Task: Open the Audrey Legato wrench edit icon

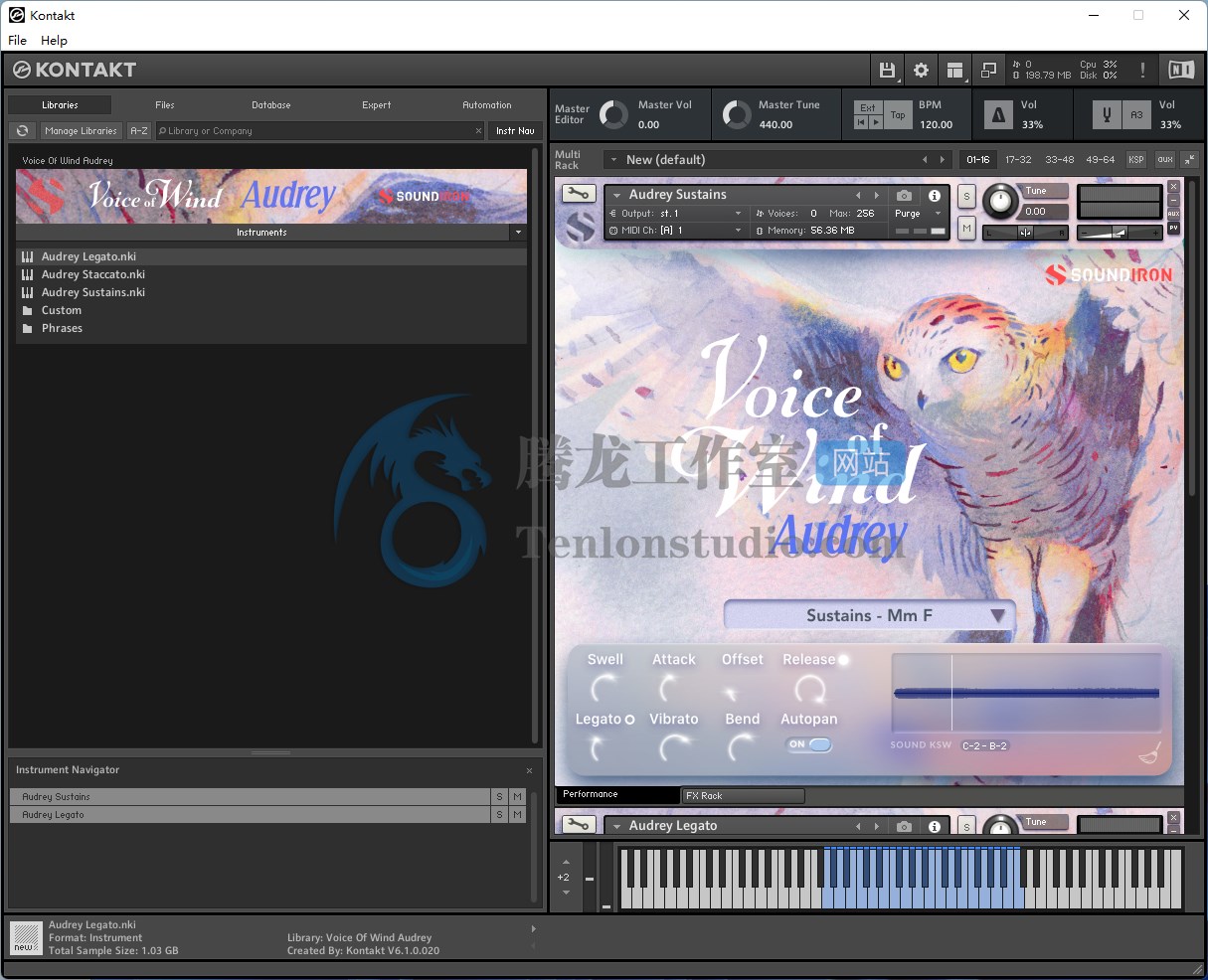Action: [x=578, y=825]
